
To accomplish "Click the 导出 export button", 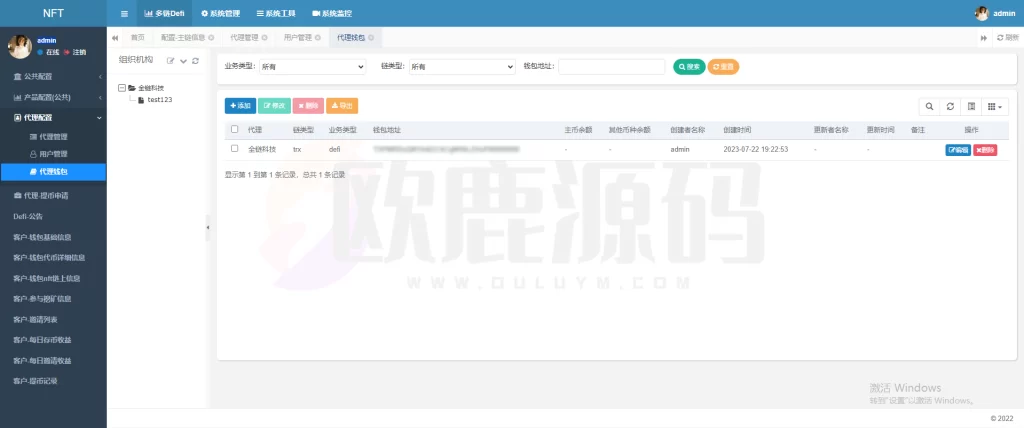I will coord(342,106).
